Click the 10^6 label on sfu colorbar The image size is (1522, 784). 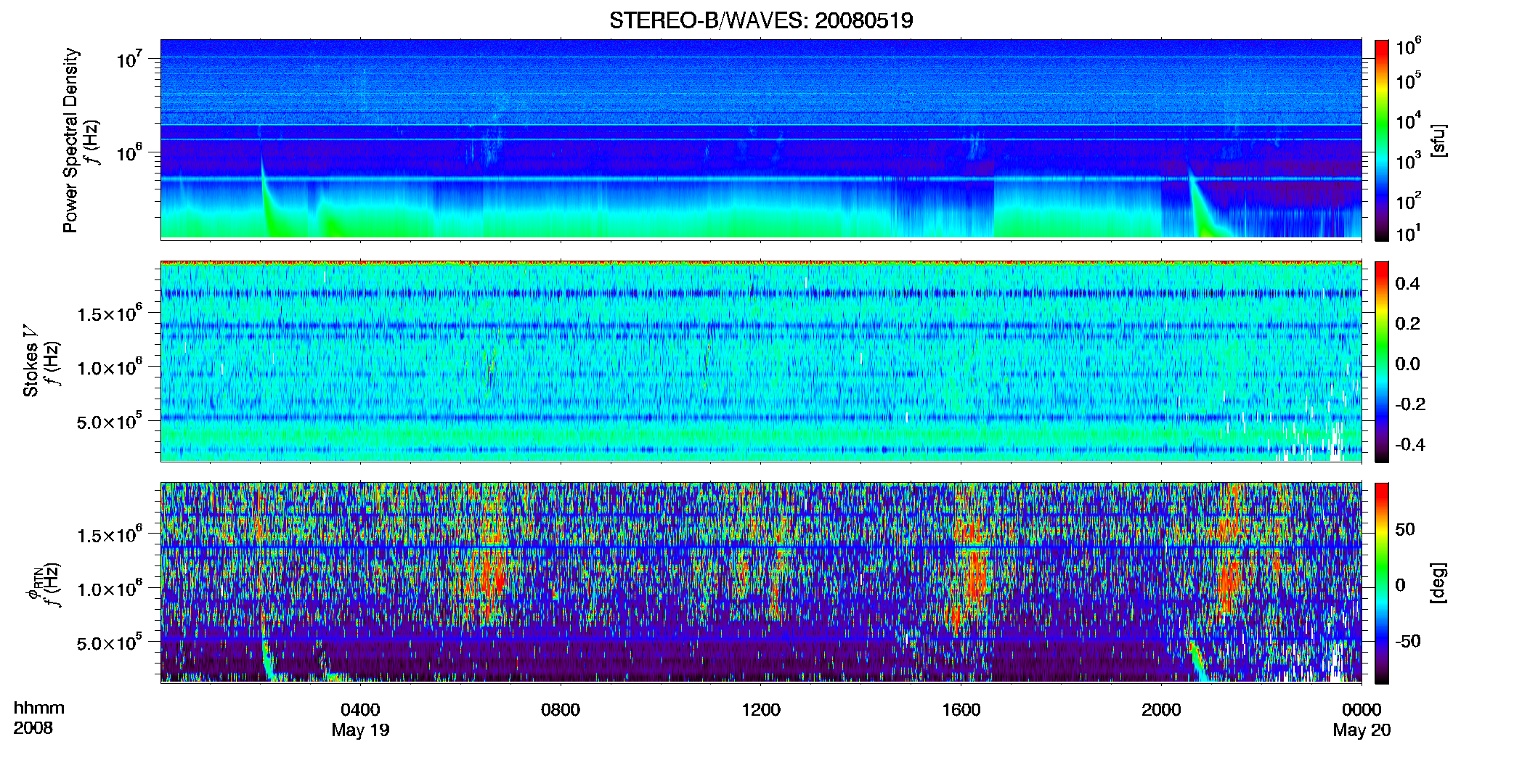pyautogui.click(x=1408, y=46)
